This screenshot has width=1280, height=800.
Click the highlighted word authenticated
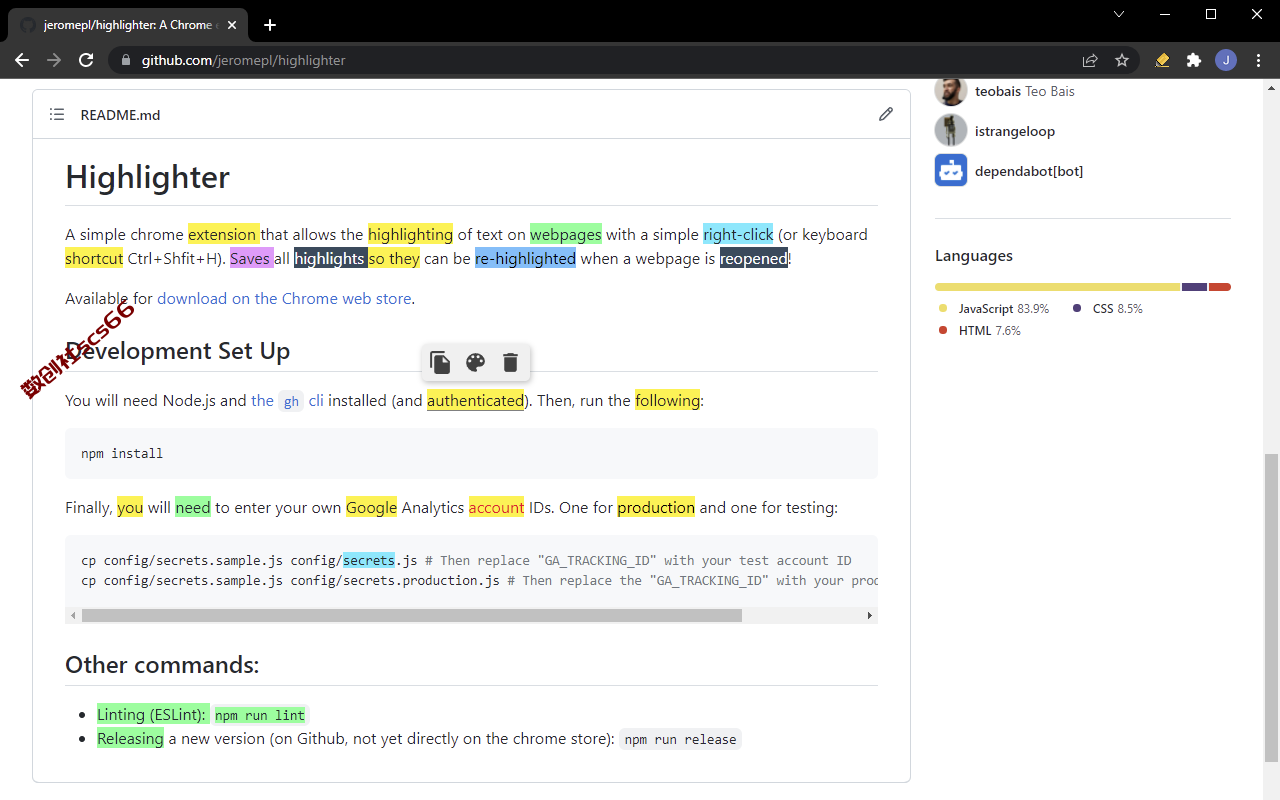click(x=475, y=400)
